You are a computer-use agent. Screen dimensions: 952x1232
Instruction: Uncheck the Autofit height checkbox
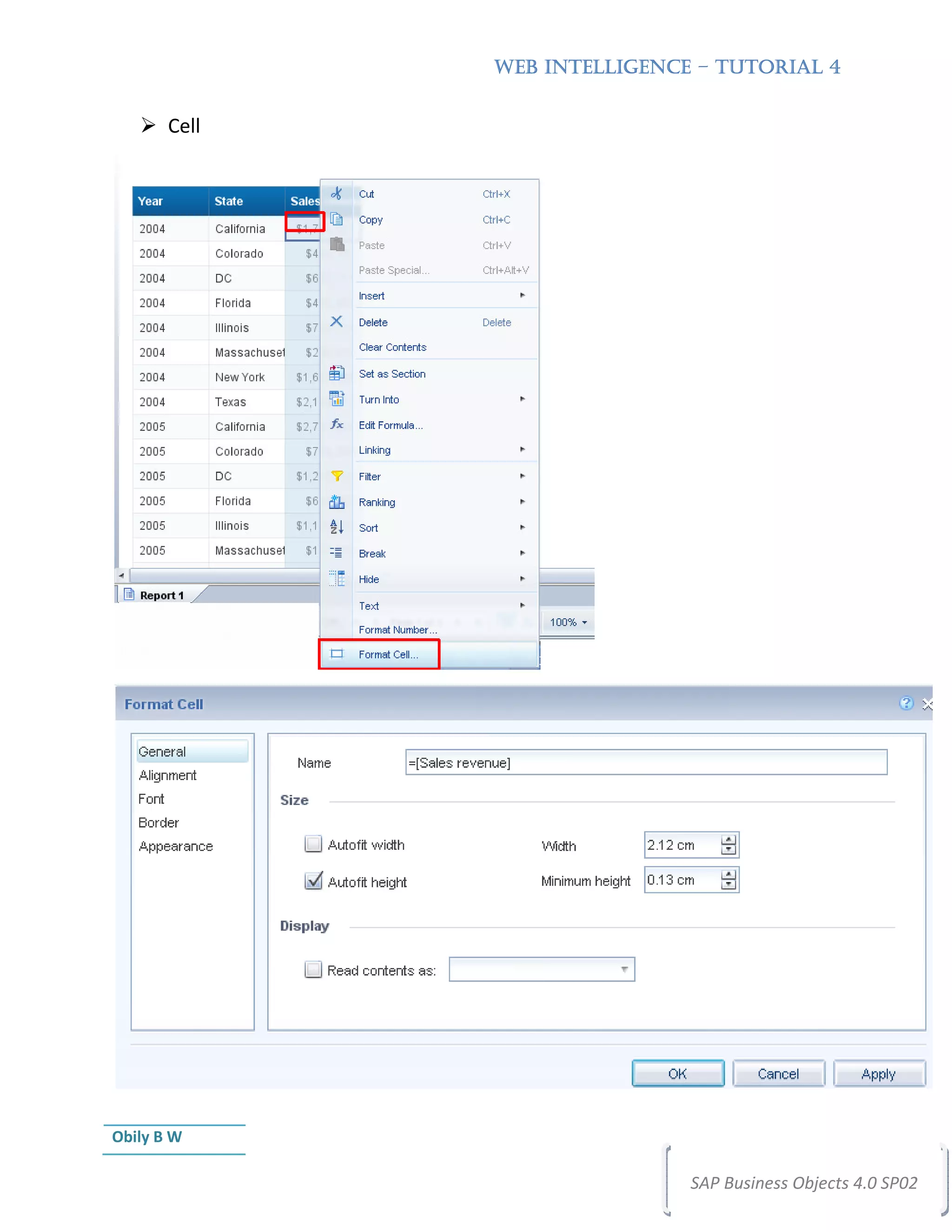pos(313,881)
